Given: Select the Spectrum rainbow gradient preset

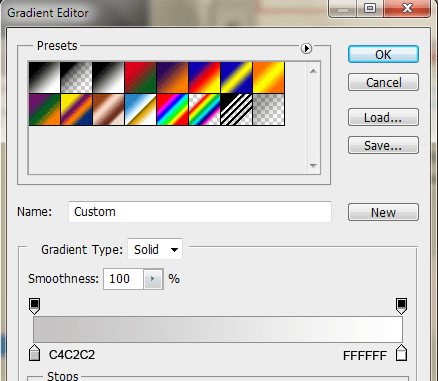Looking at the screenshot, I should click(172, 109).
